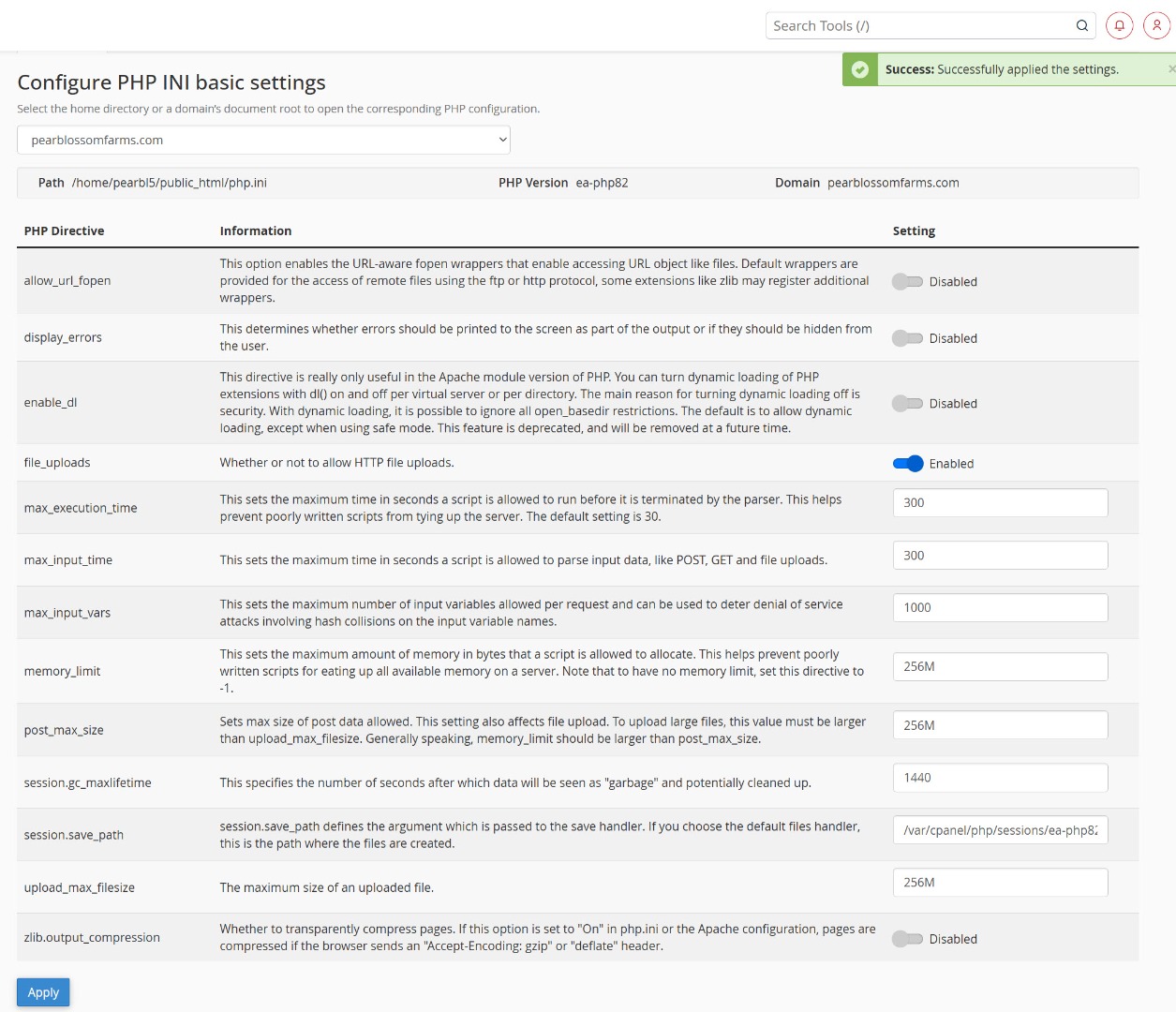The height and width of the screenshot is (1012, 1176).
Task: Click the file_uploads directive name
Action: click(x=57, y=463)
